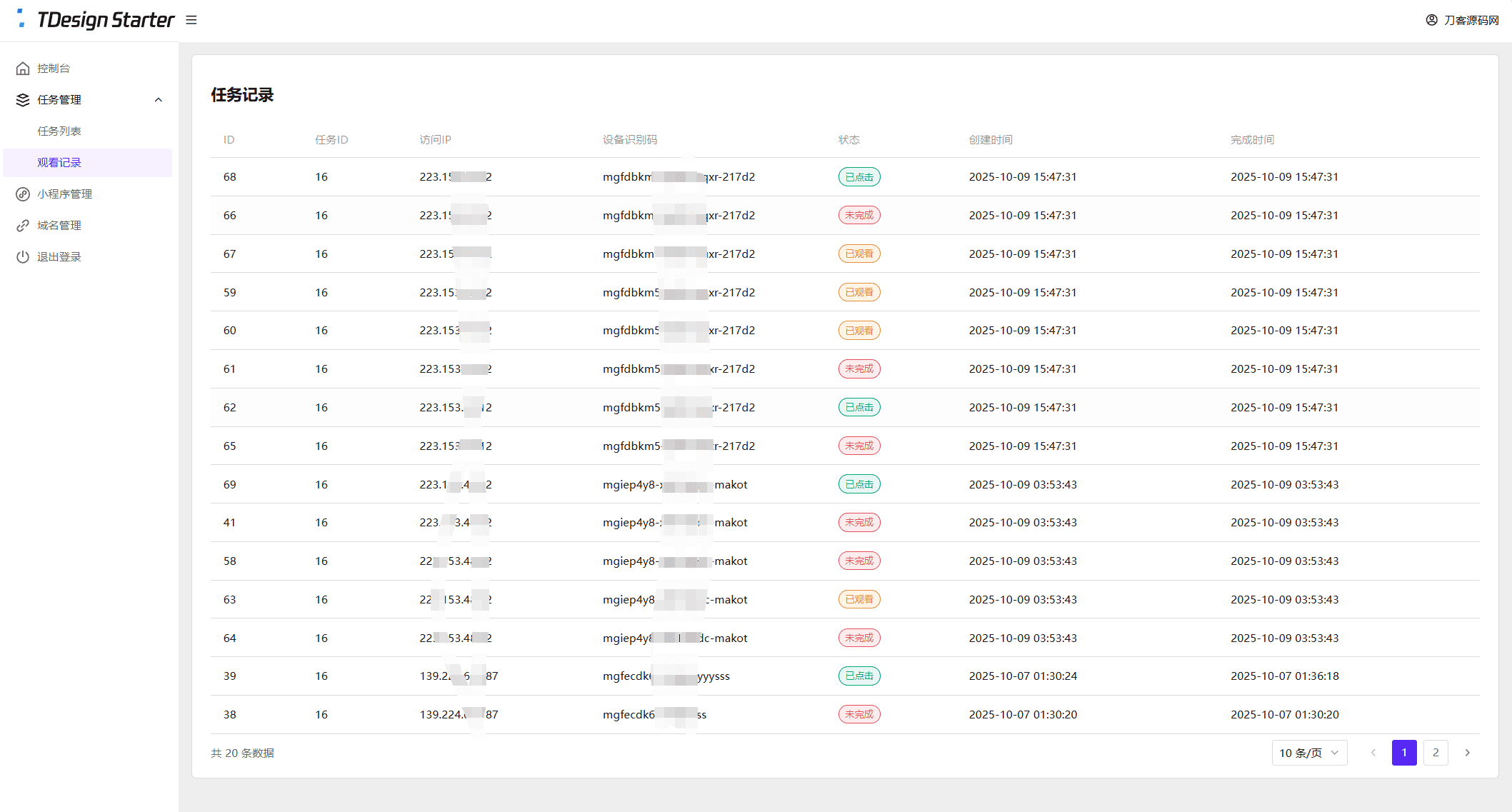Click page 1 pagination button

[x=1404, y=753]
